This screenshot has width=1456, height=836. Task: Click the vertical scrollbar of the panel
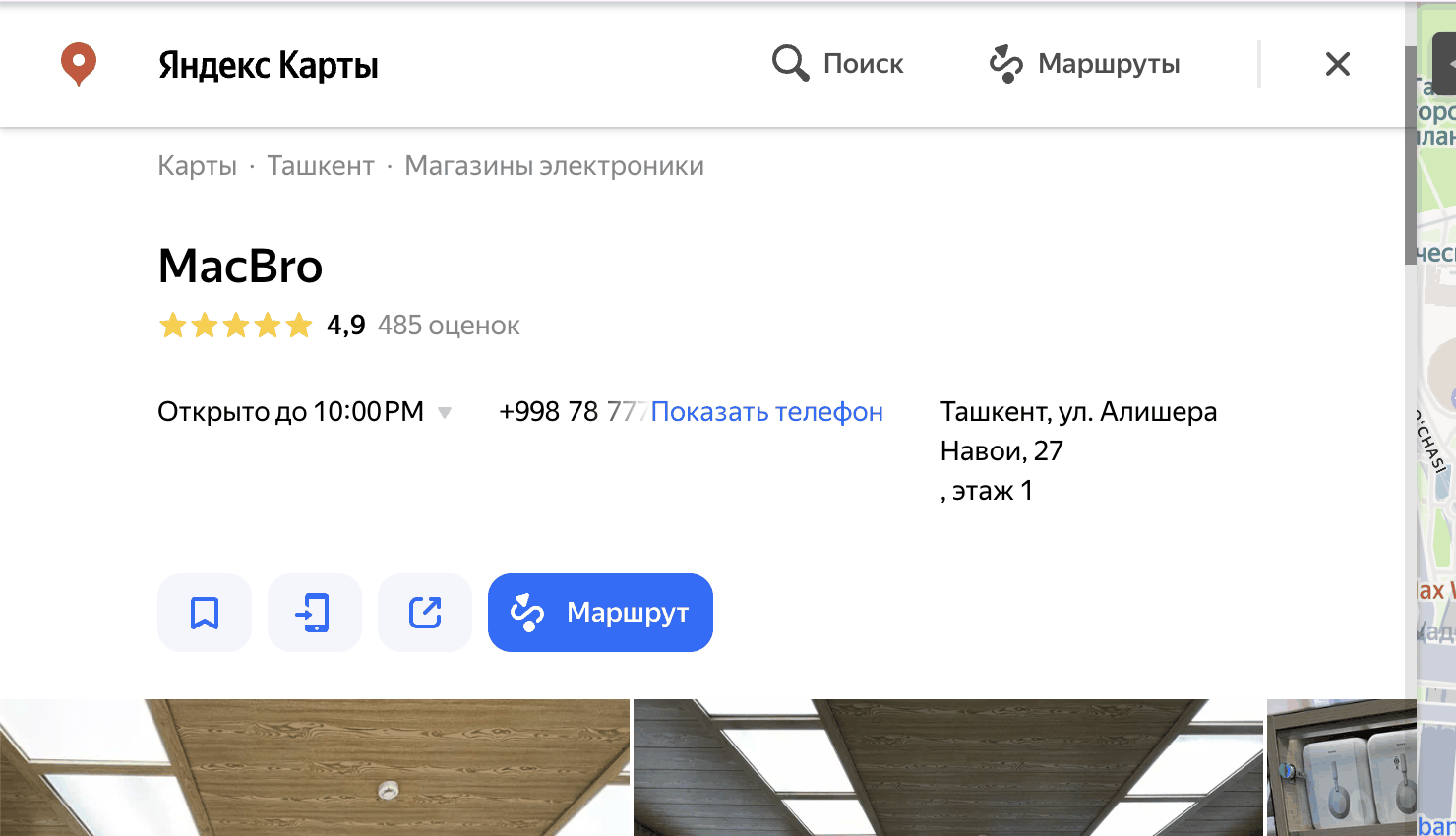(x=1410, y=153)
